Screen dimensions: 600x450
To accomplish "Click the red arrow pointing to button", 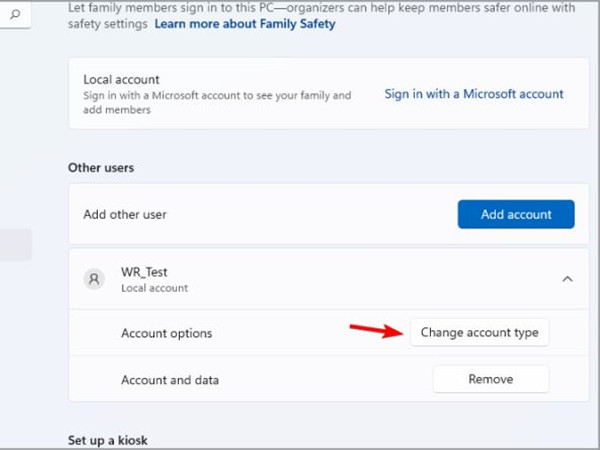I will click(x=374, y=330).
